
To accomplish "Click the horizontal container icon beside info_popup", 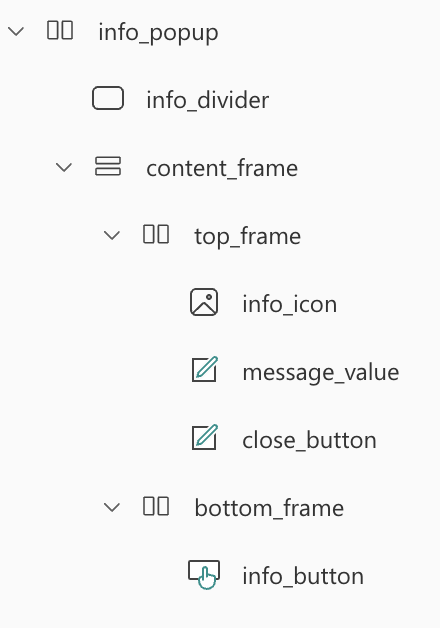I will [60, 30].
